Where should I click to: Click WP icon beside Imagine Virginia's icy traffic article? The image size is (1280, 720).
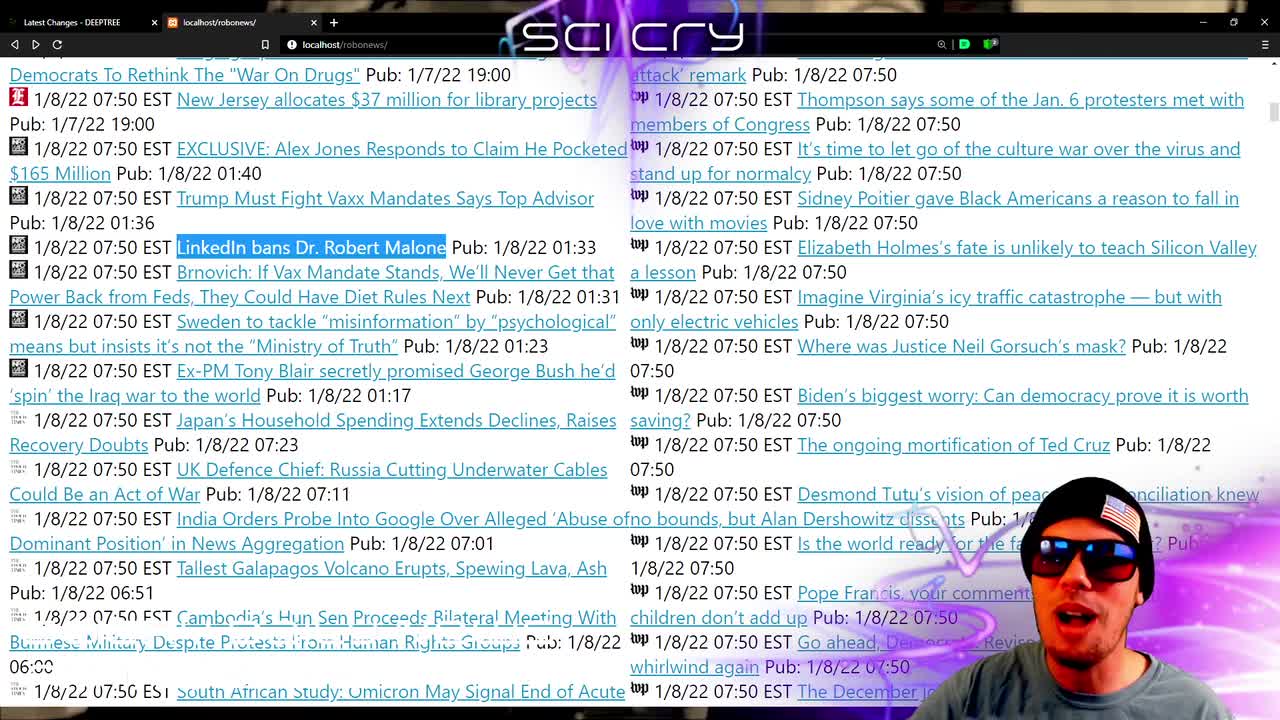coord(639,294)
